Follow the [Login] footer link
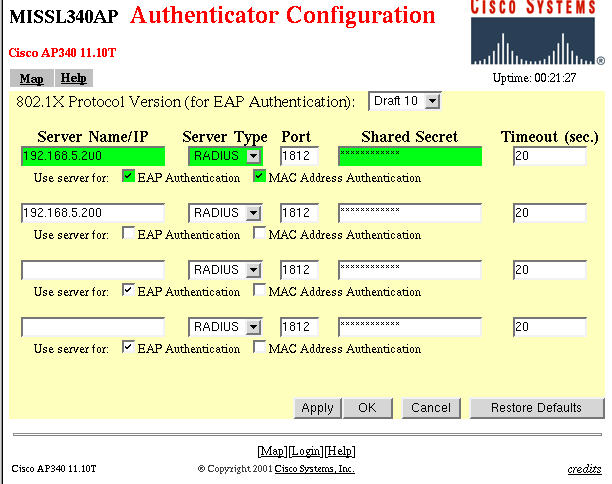 point(306,452)
